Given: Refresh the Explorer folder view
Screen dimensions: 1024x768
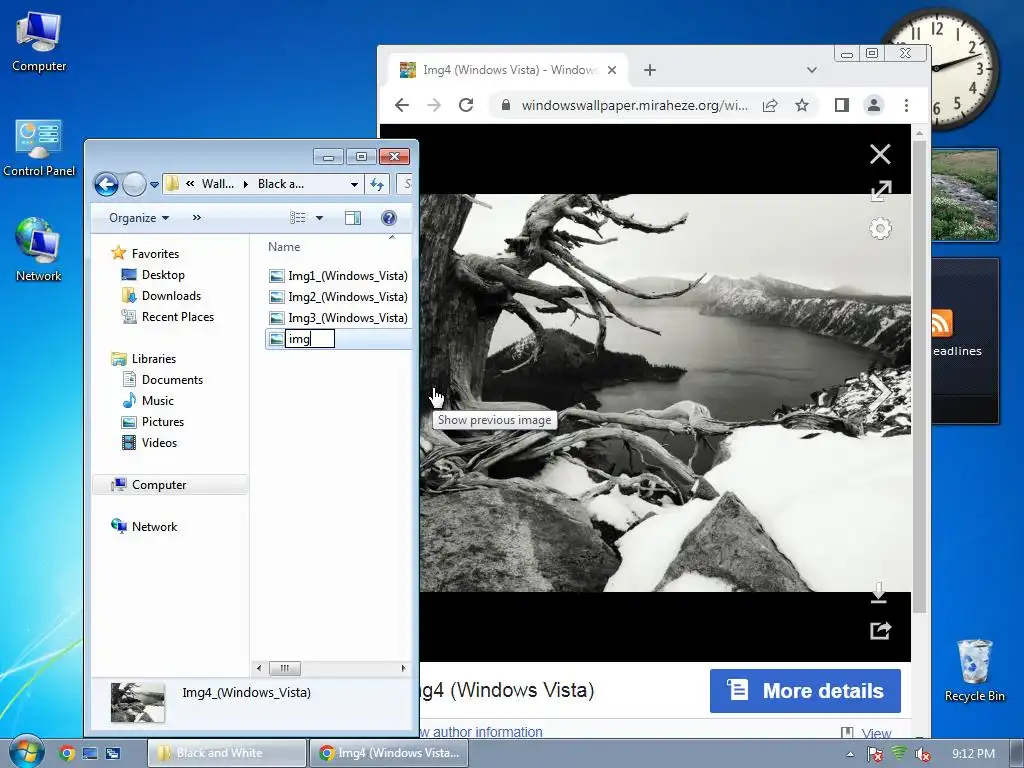Looking at the screenshot, I should 377,184.
